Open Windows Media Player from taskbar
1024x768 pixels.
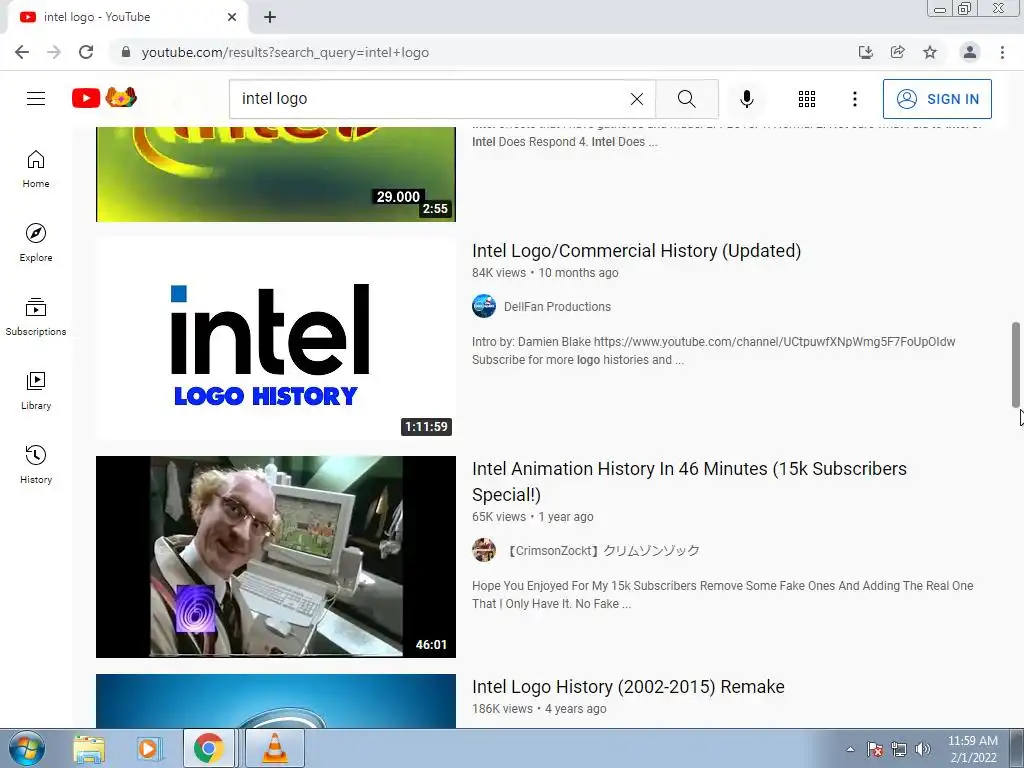coord(149,748)
